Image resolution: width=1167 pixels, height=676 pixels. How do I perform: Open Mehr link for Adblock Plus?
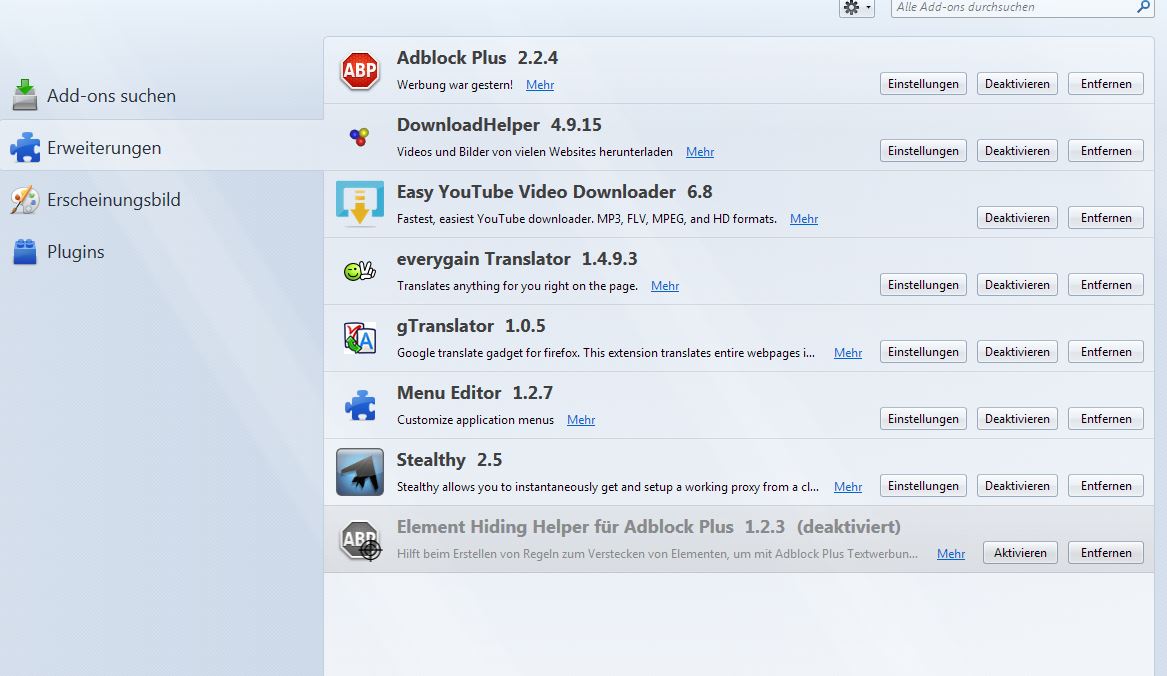pos(540,85)
